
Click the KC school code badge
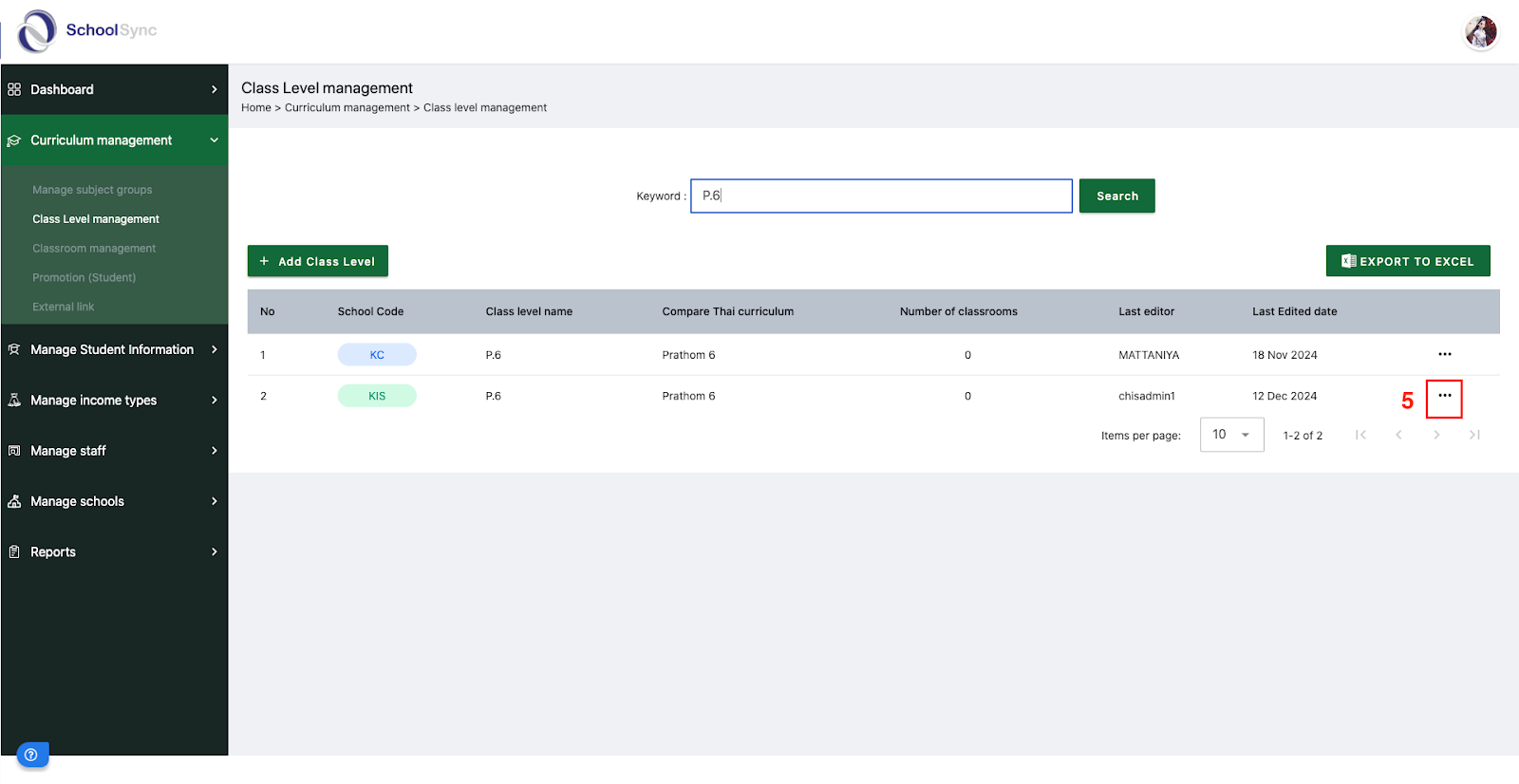(377, 355)
